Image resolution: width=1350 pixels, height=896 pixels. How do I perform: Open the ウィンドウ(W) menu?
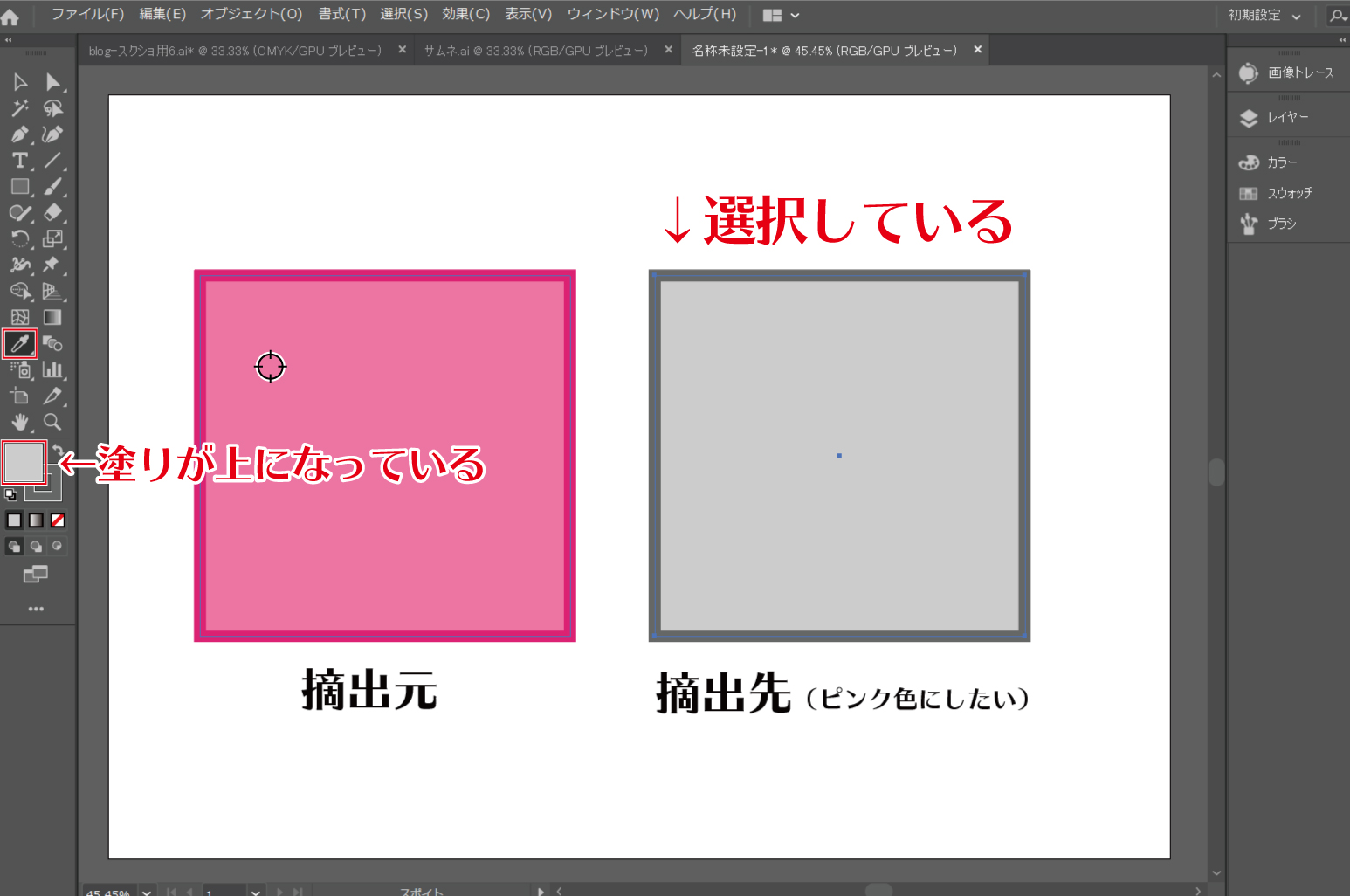(613, 15)
